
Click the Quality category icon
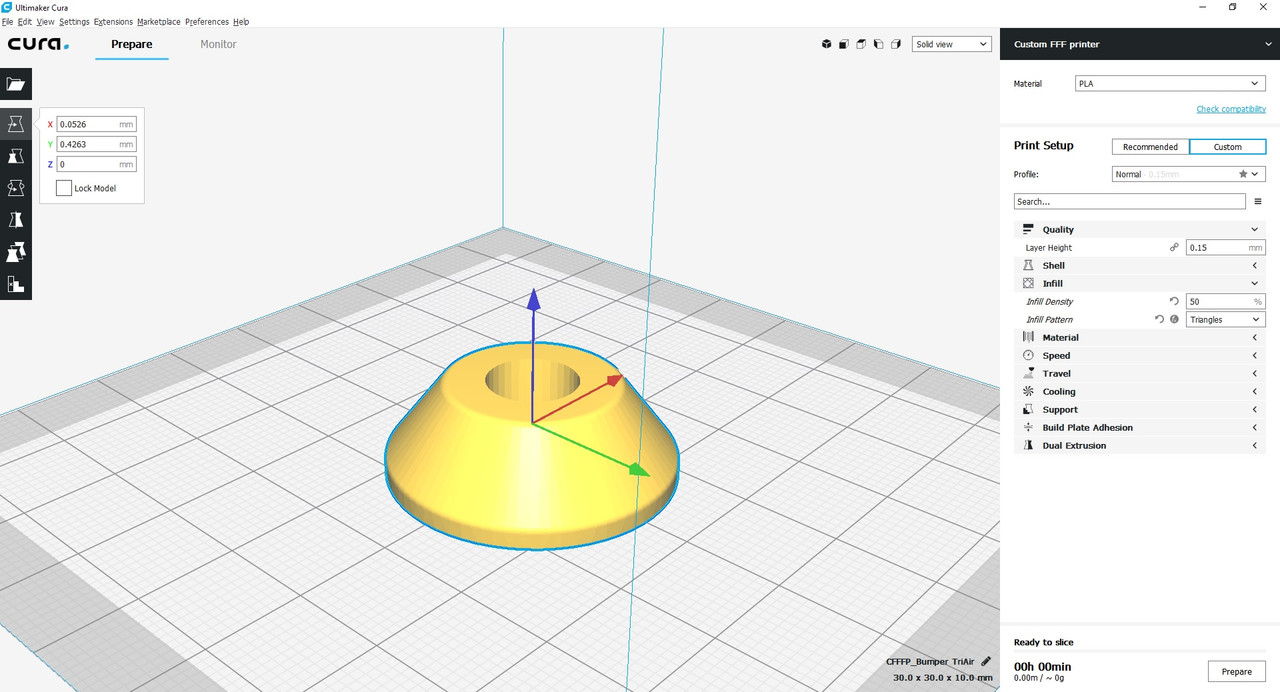(x=1028, y=229)
